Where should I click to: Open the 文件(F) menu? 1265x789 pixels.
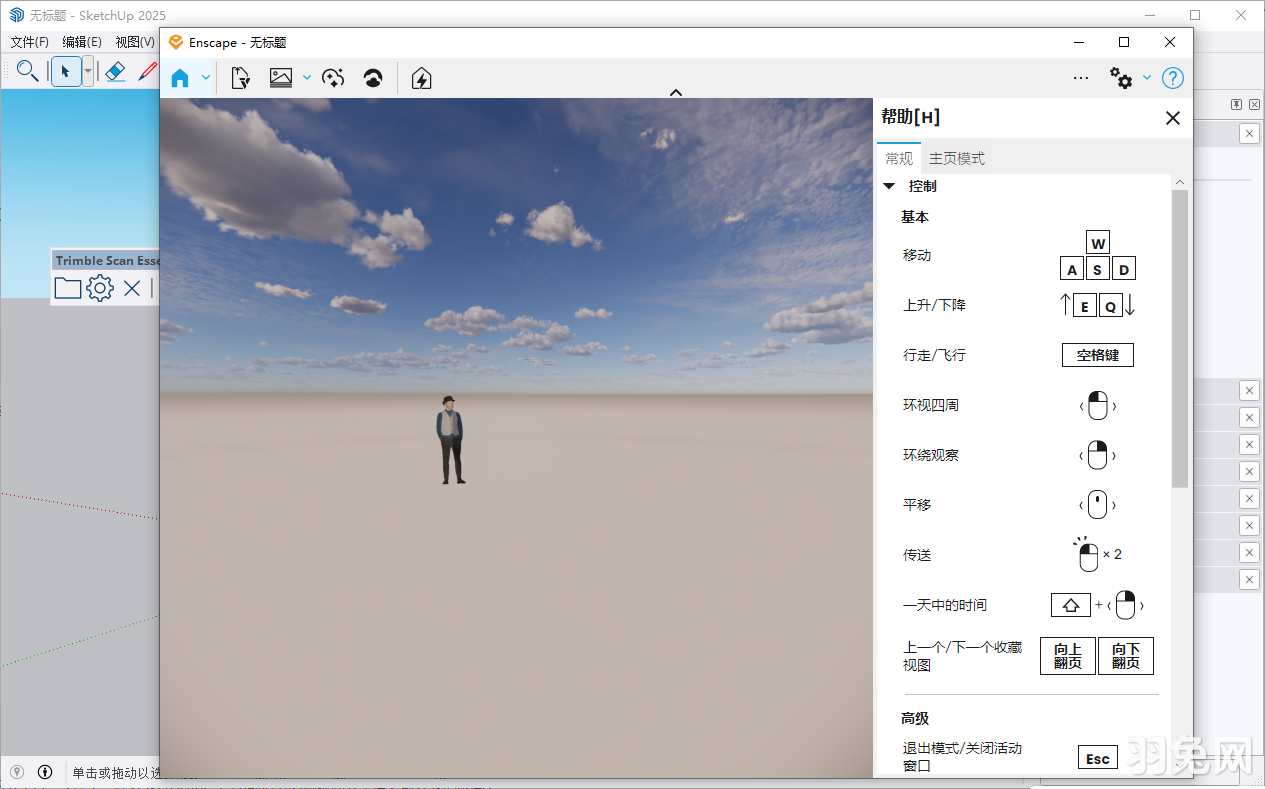point(29,42)
